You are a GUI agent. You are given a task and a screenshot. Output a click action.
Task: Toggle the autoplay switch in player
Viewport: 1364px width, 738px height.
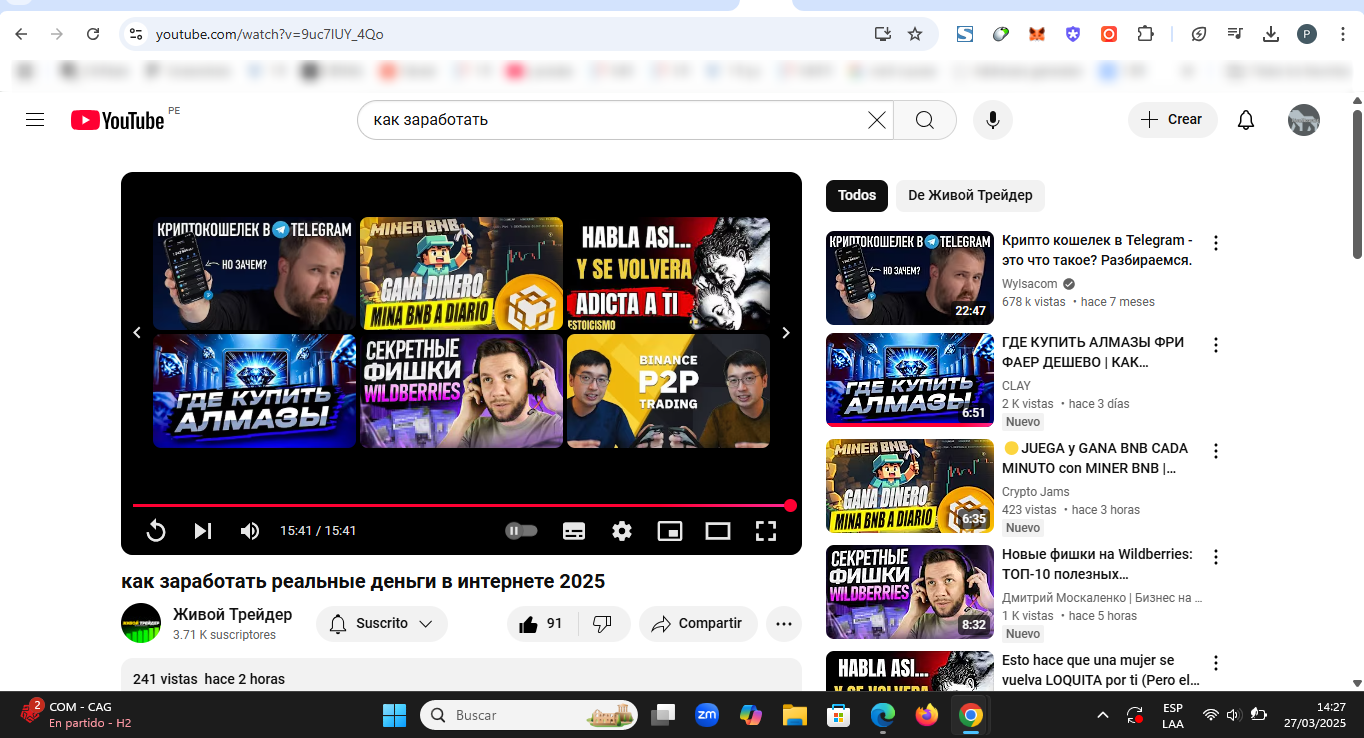coord(521,531)
